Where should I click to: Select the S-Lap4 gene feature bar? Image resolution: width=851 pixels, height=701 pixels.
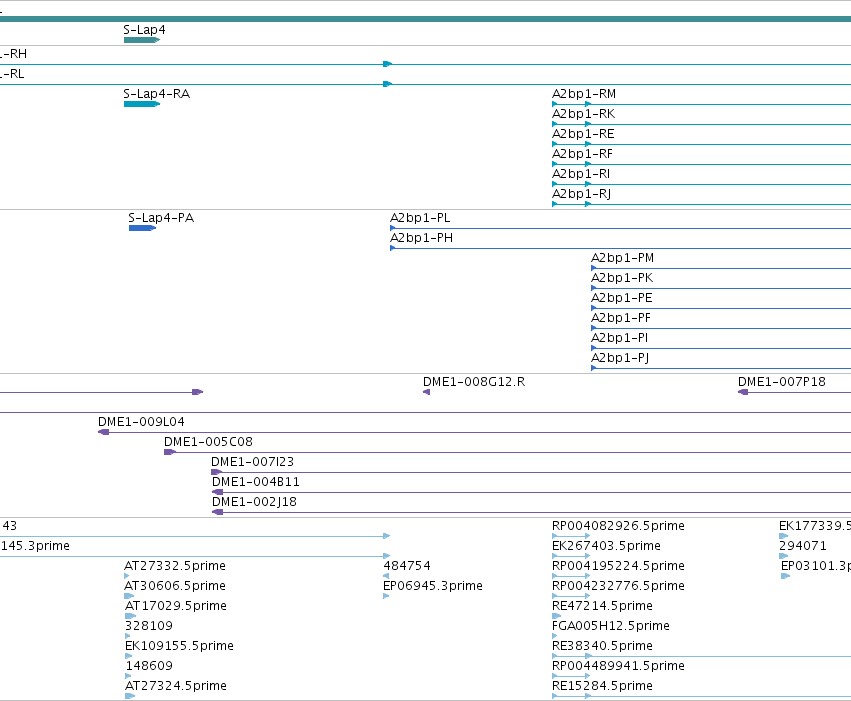(142, 40)
